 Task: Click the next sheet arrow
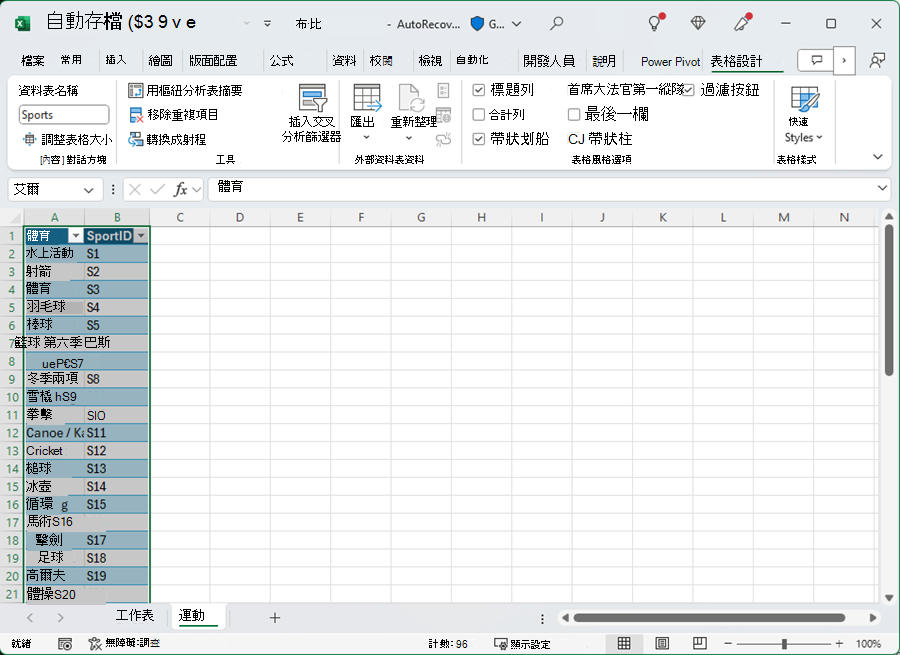coord(60,618)
